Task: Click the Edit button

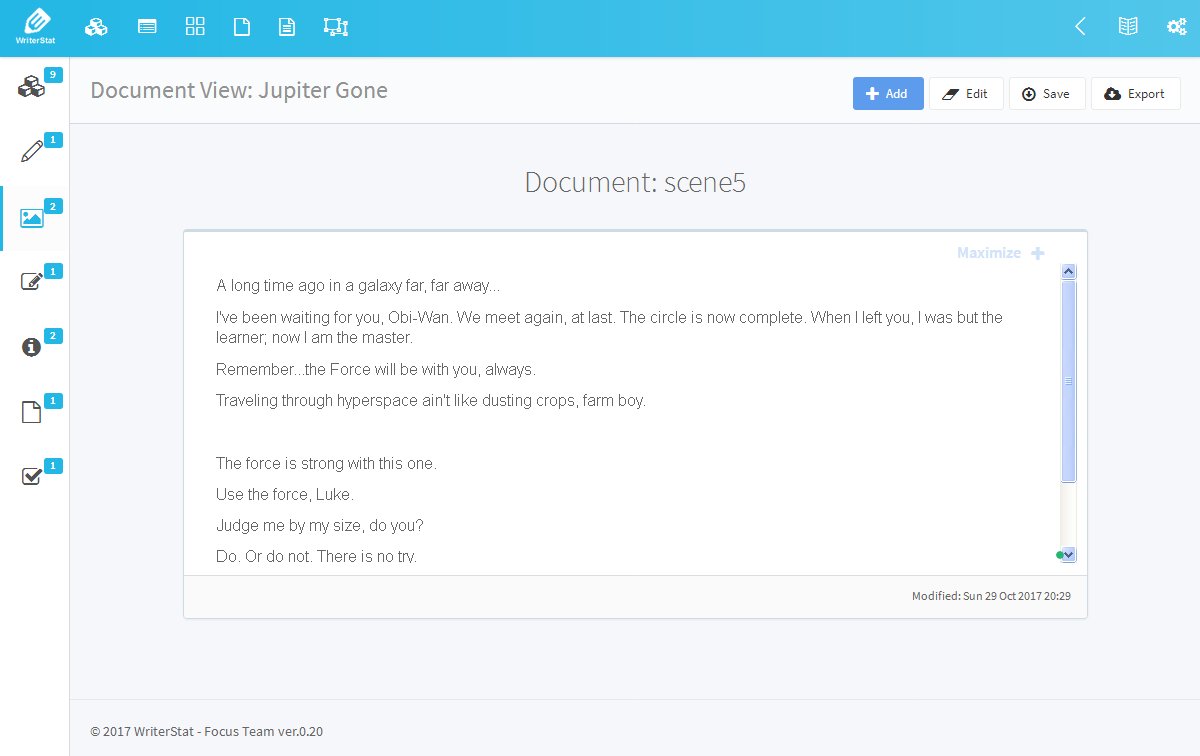Action: [x=966, y=94]
